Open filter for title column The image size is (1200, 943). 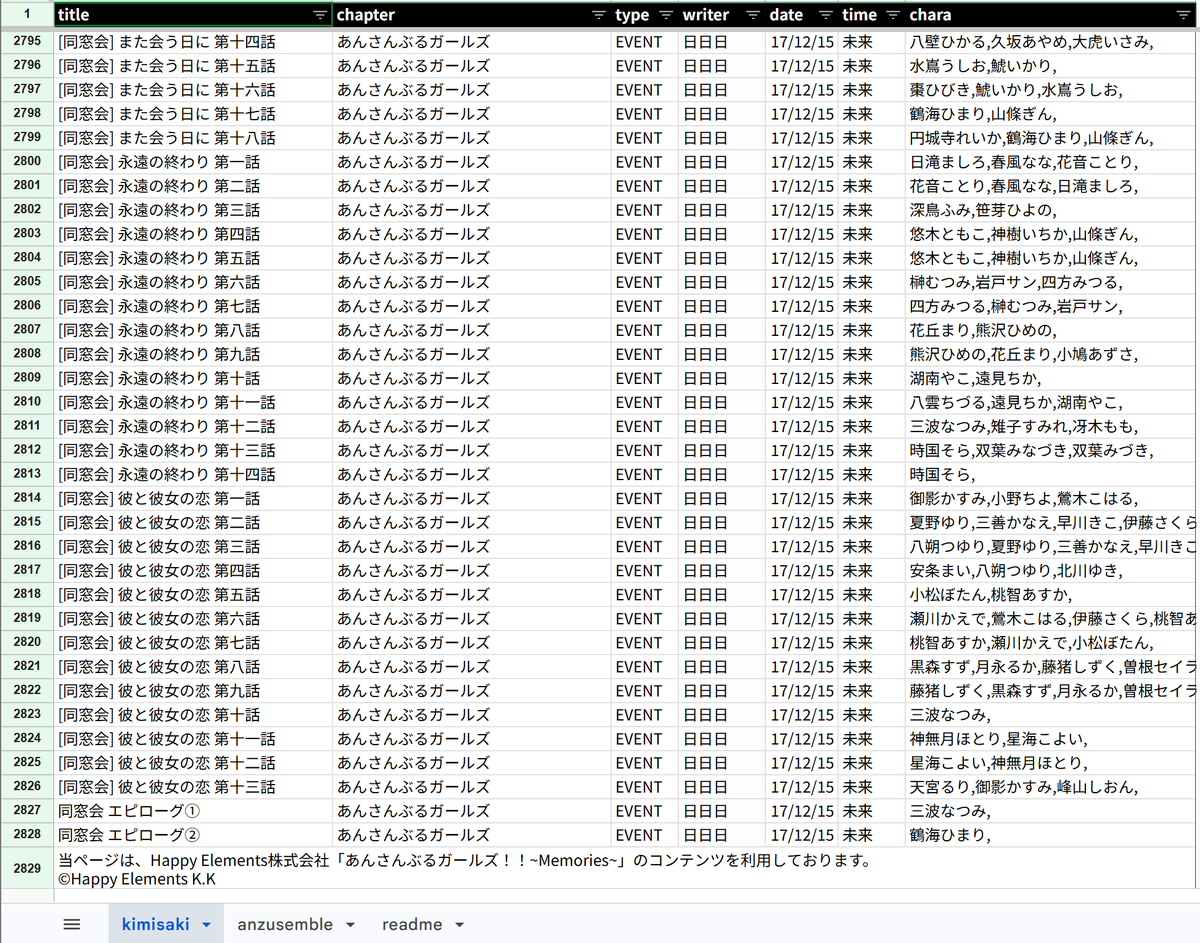pyautogui.click(x=319, y=15)
